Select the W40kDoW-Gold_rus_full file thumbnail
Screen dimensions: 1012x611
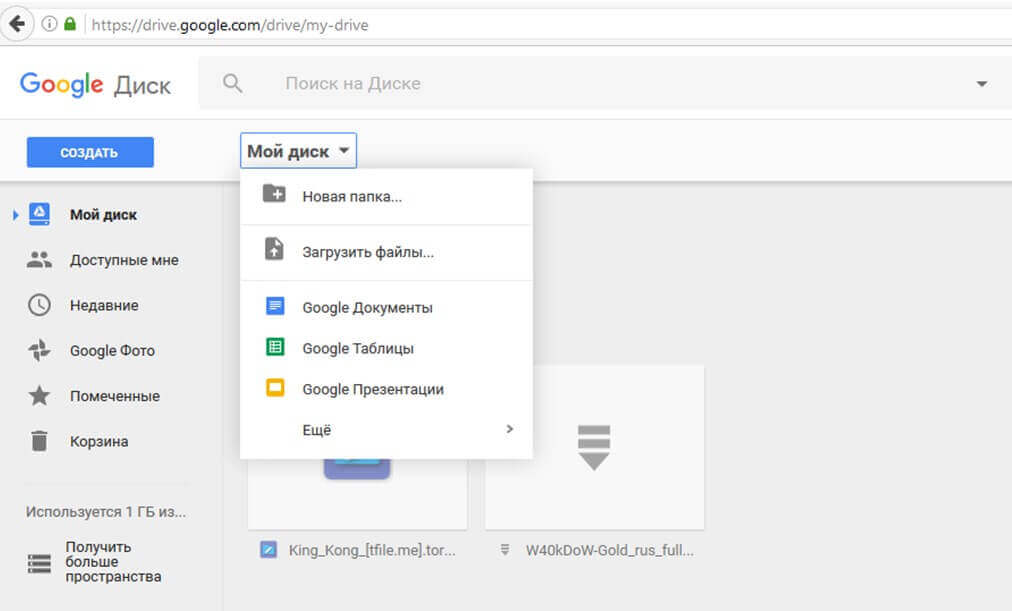click(594, 447)
